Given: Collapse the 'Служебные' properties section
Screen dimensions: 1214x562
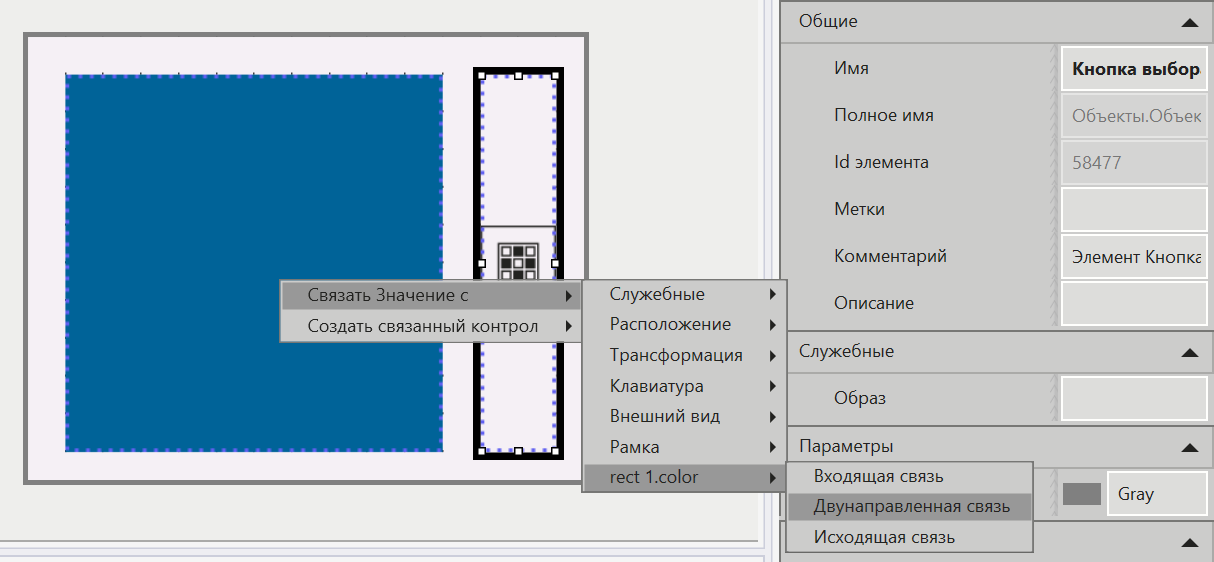Looking at the screenshot, I should (x=1188, y=352).
